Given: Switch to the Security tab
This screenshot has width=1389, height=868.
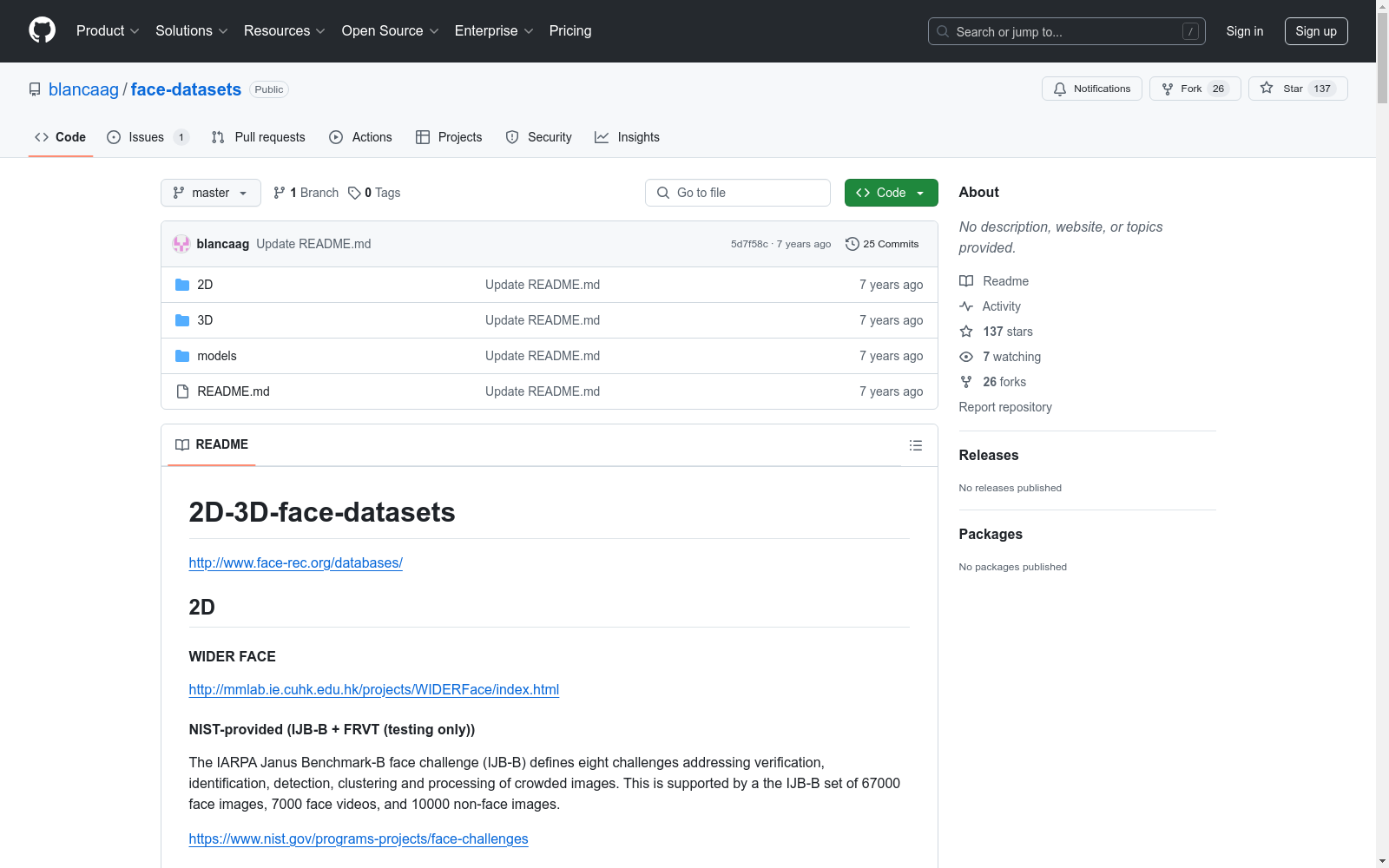Looking at the screenshot, I should [x=539, y=137].
